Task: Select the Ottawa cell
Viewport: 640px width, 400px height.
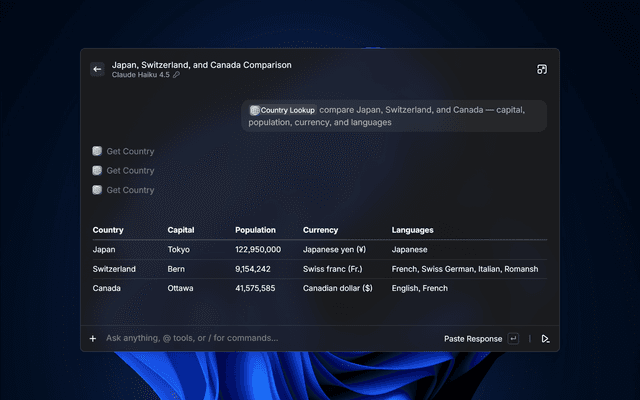Action: click(x=180, y=288)
